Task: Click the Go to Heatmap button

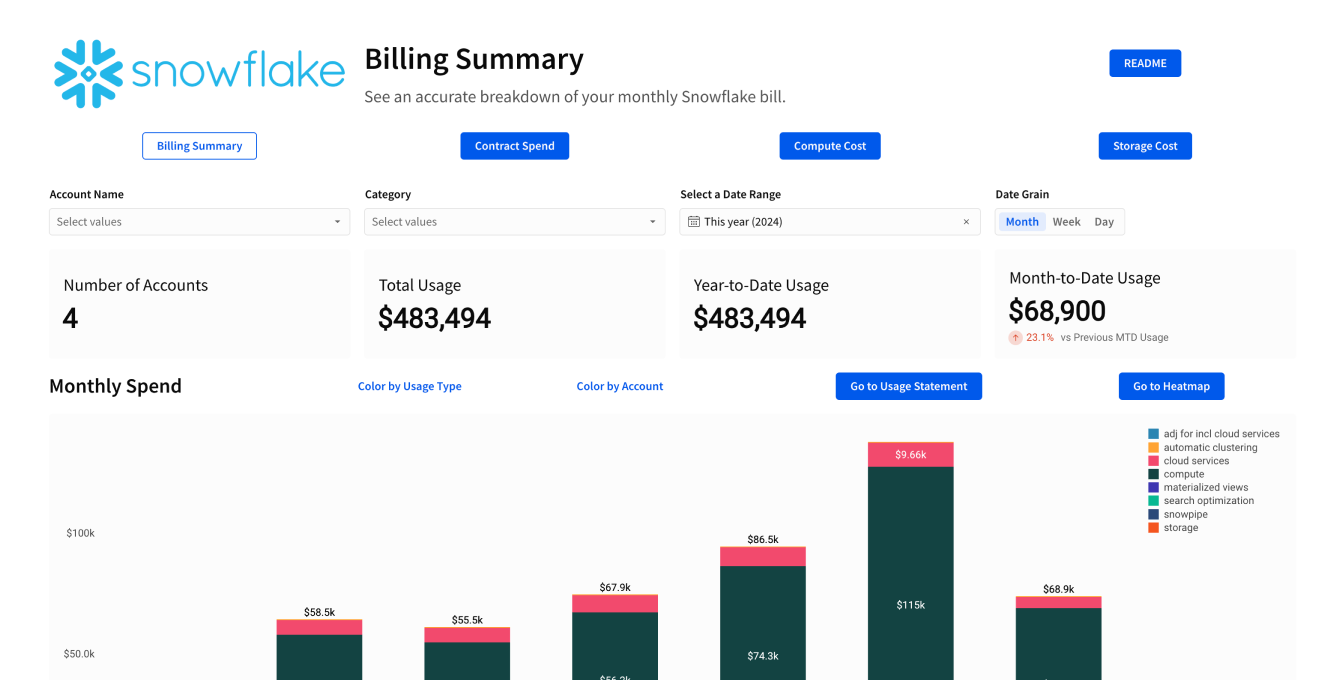Action: click(1171, 386)
